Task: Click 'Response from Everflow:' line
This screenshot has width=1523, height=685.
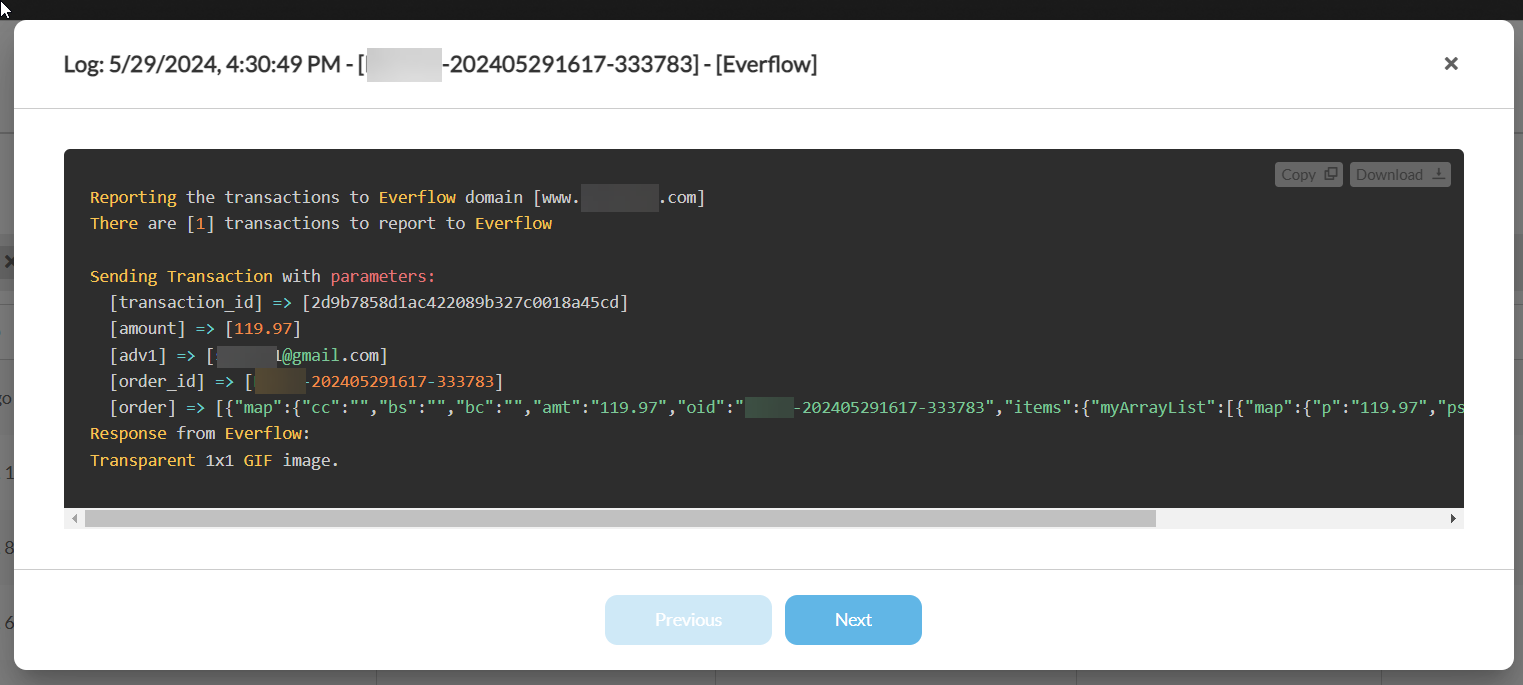Action: 200,434
